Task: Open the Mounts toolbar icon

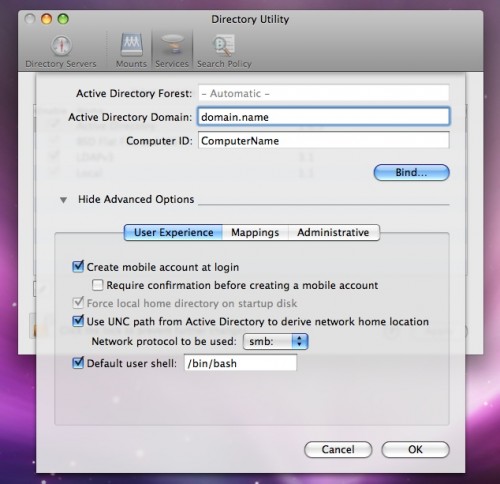Action: 131,51
